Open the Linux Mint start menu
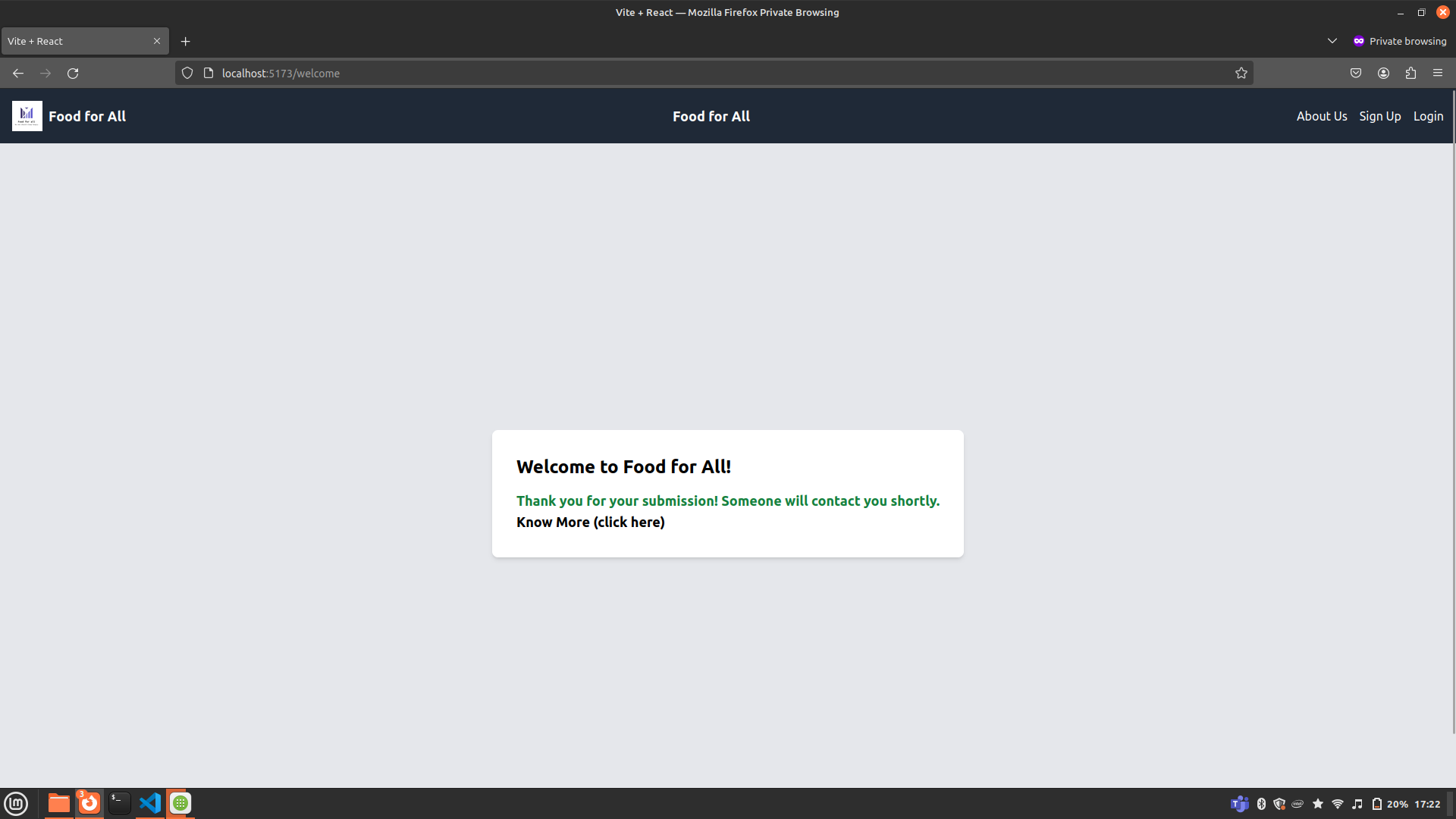 click(x=16, y=803)
